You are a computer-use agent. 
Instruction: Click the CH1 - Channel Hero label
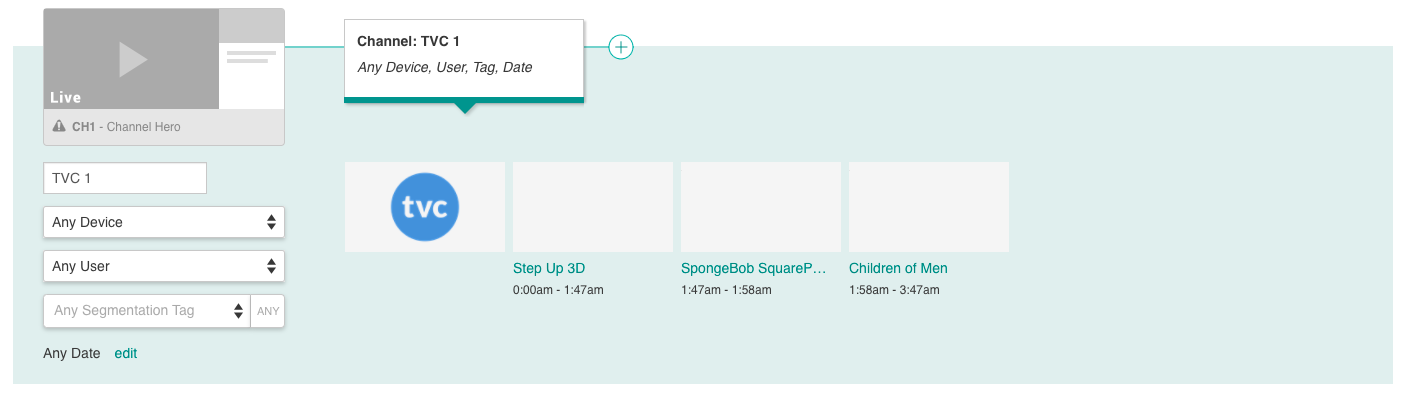tap(126, 128)
